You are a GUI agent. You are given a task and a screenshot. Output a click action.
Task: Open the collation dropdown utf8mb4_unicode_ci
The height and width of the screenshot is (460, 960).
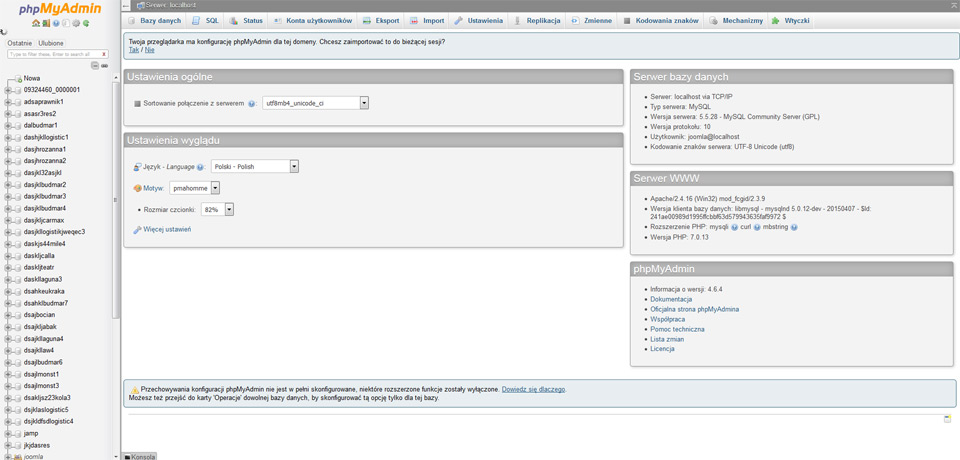pyautogui.click(x=315, y=104)
